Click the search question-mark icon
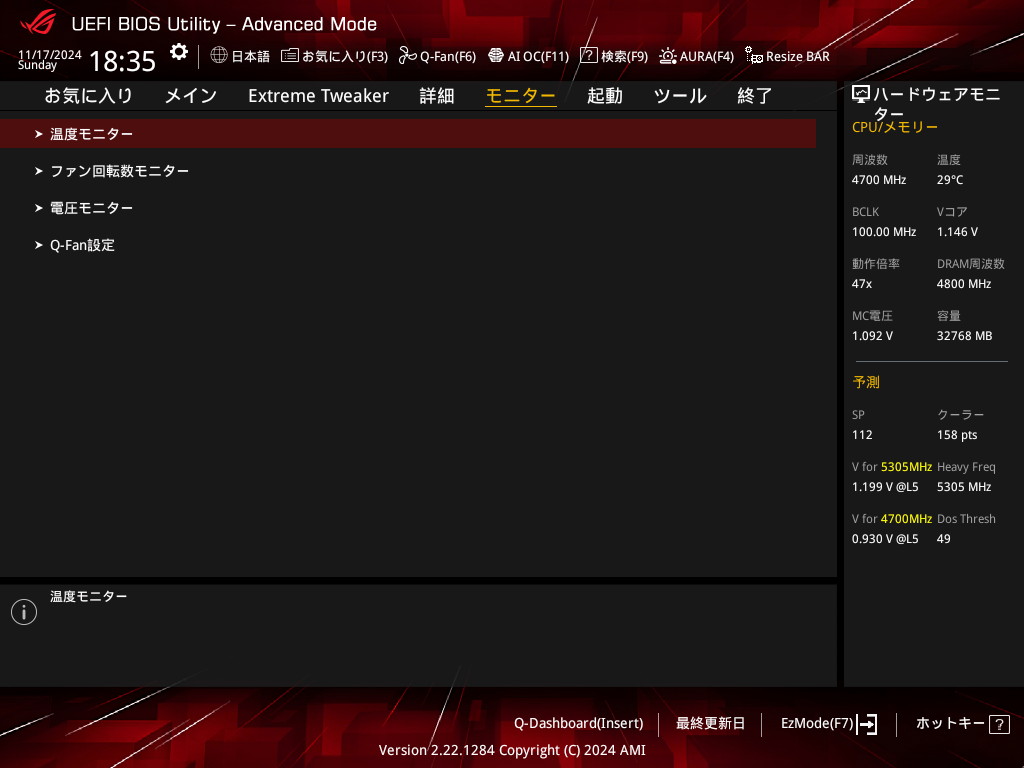This screenshot has height=768, width=1024. pos(588,55)
